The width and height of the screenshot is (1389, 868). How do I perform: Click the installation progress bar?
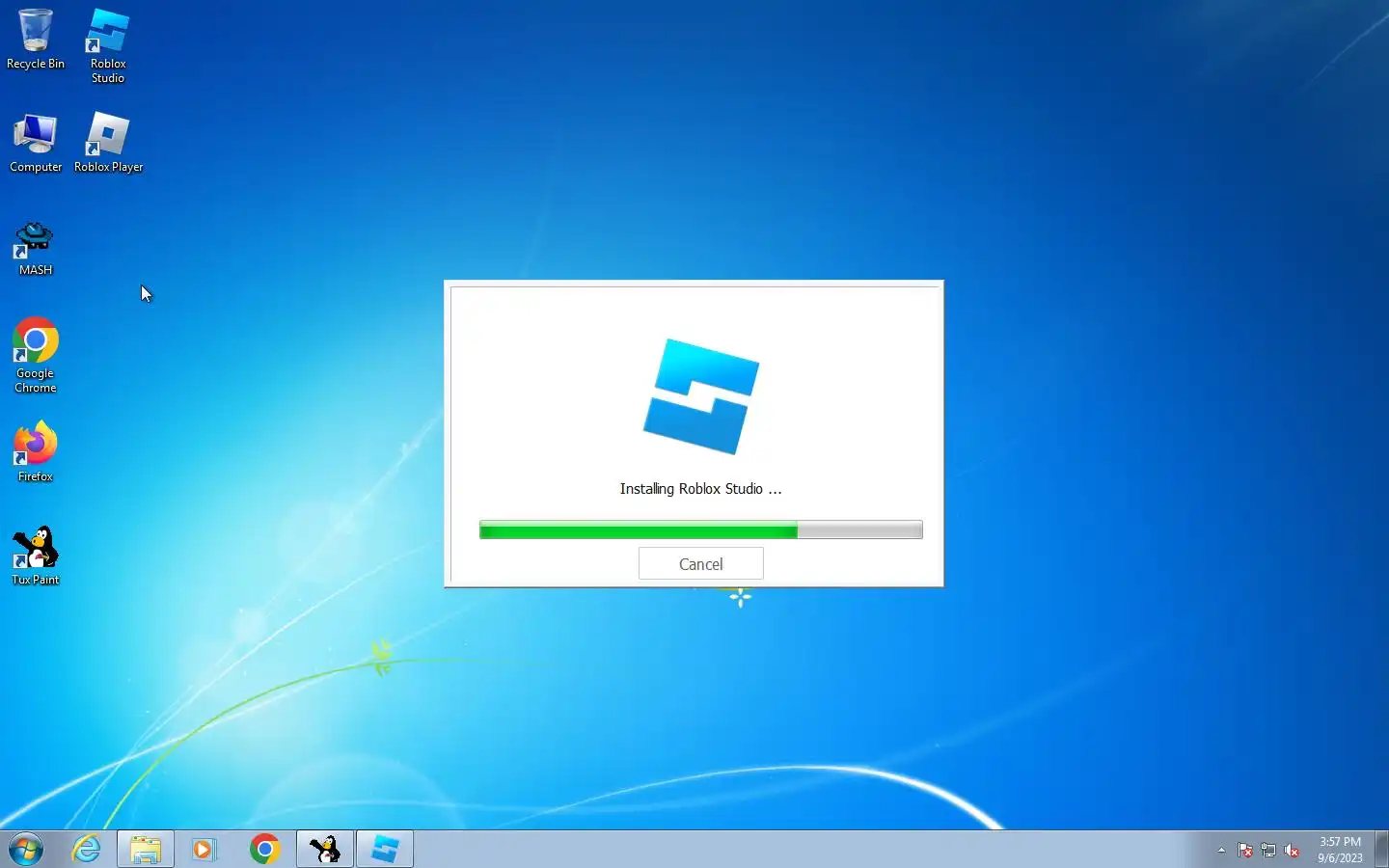(x=700, y=529)
